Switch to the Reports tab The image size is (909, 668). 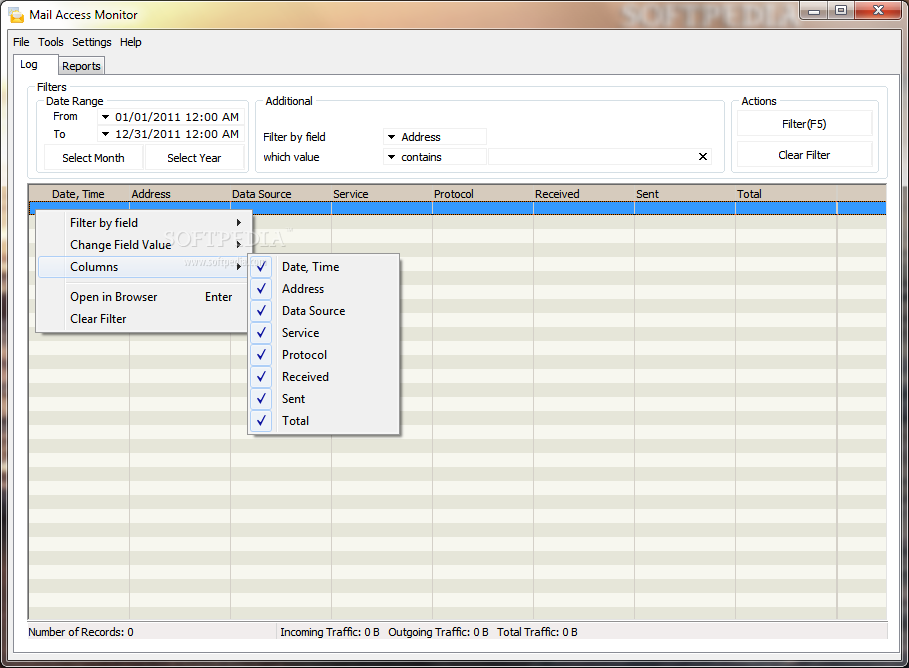coord(81,66)
